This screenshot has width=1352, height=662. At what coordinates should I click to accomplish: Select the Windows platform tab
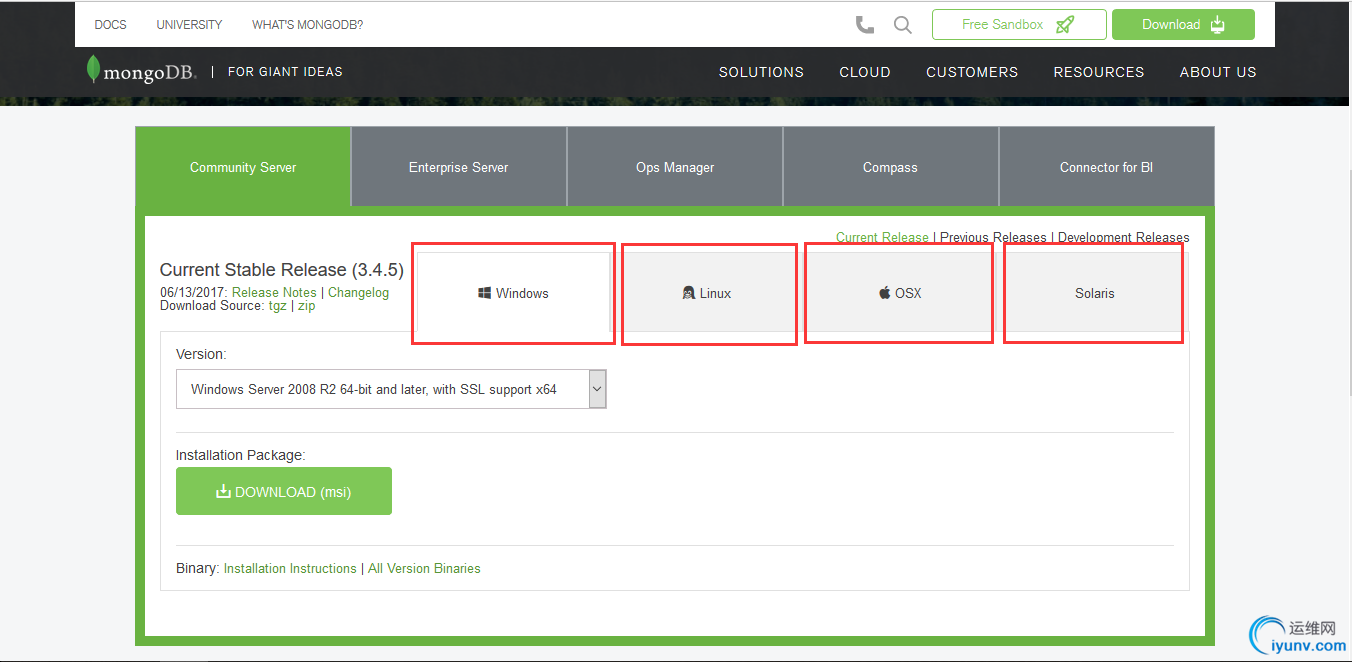tap(513, 293)
